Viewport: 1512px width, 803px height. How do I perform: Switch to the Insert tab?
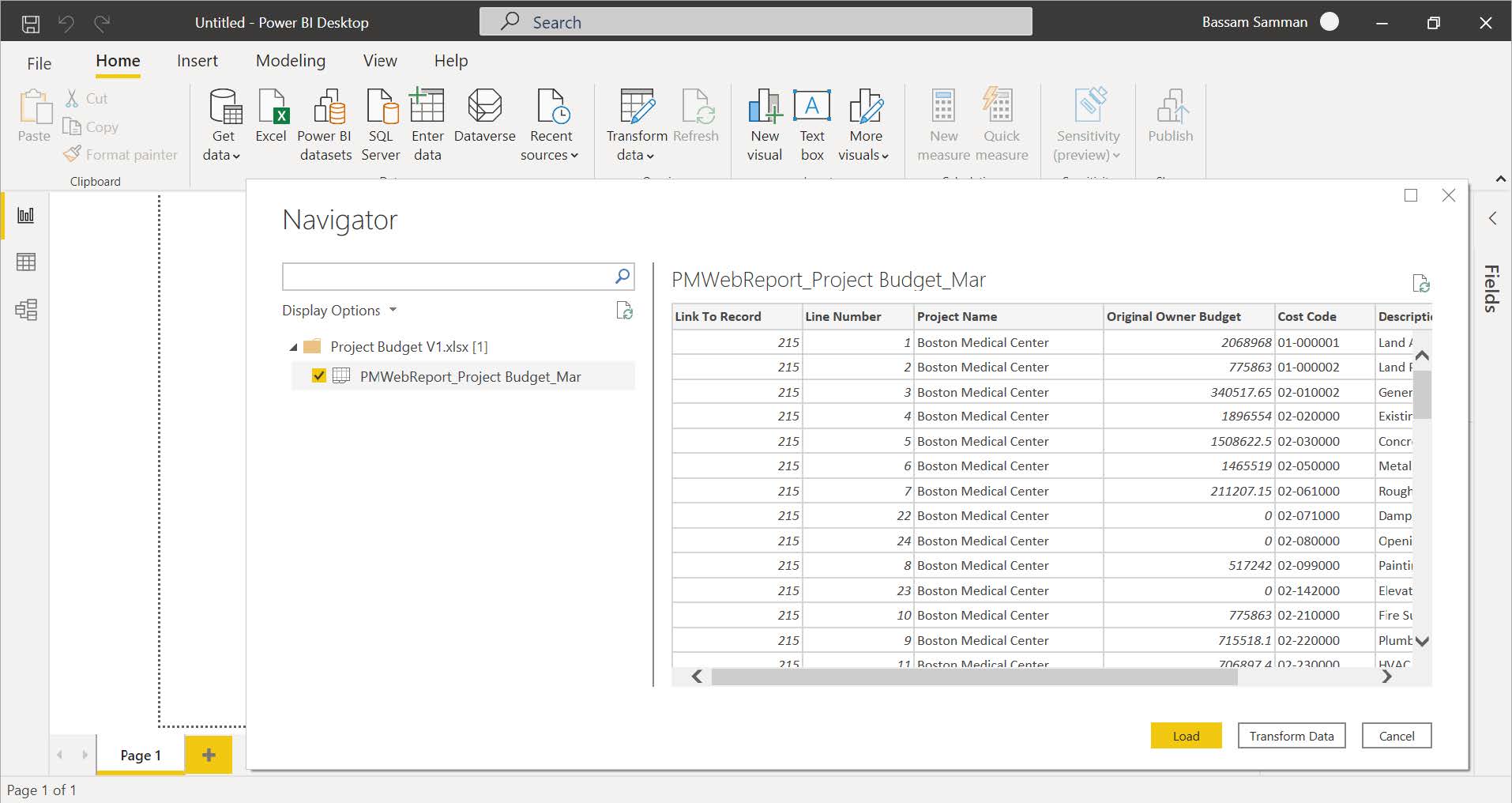[197, 61]
